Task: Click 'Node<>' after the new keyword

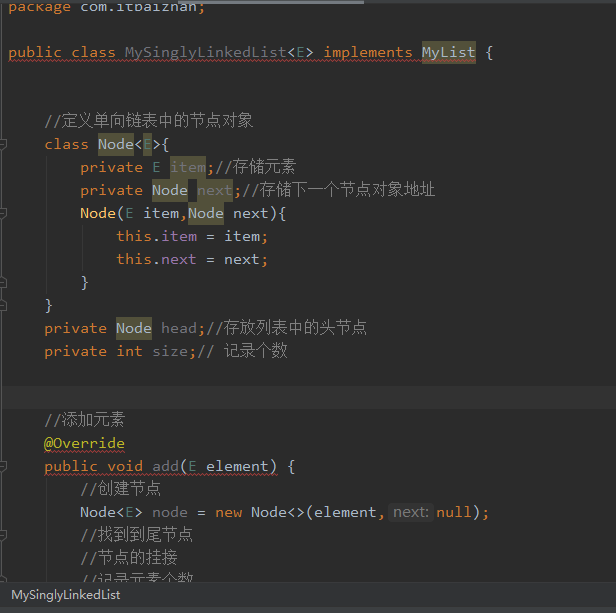Action: point(278,512)
